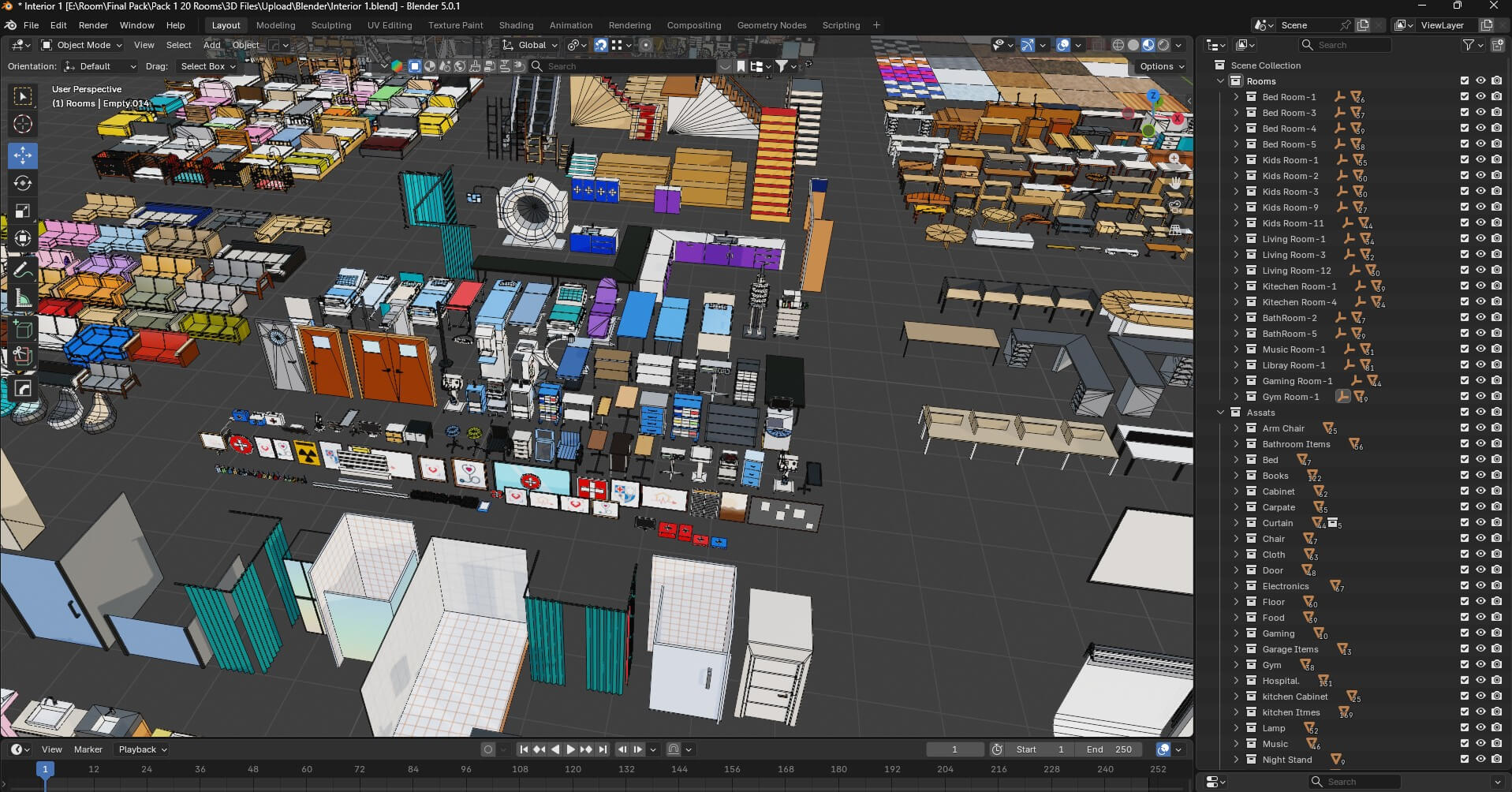1512x792 pixels.
Task: Switch to wireframe viewport shading
Action: pos(1118,45)
